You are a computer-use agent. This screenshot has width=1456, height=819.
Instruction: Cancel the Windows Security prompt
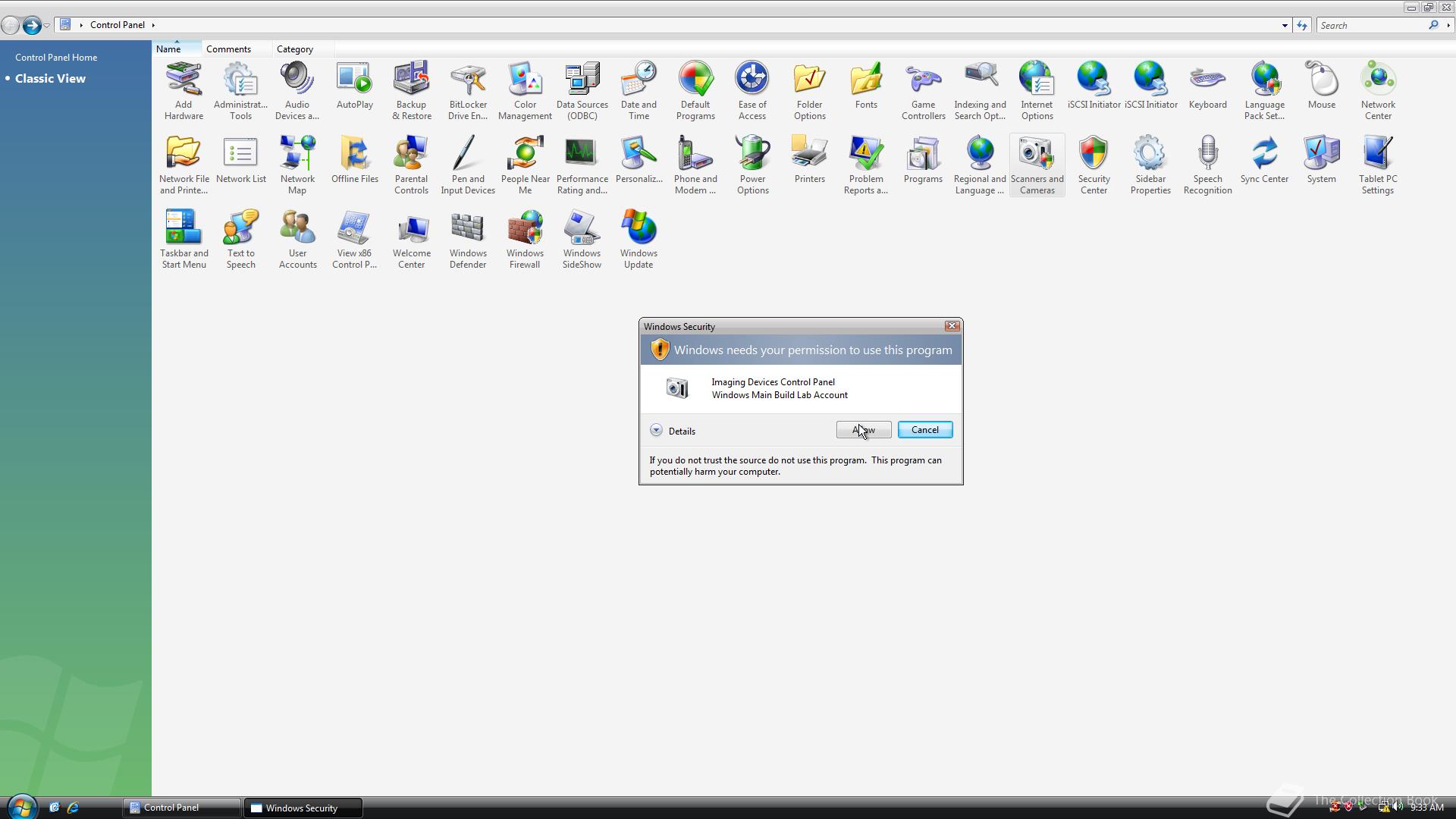click(x=924, y=430)
